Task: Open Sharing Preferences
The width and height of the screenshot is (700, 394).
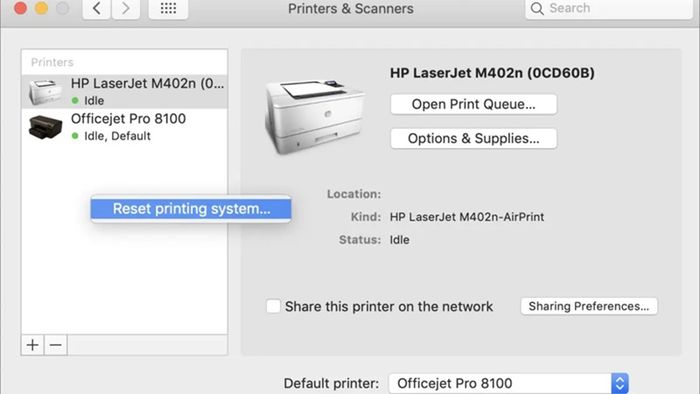Action: (589, 306)
